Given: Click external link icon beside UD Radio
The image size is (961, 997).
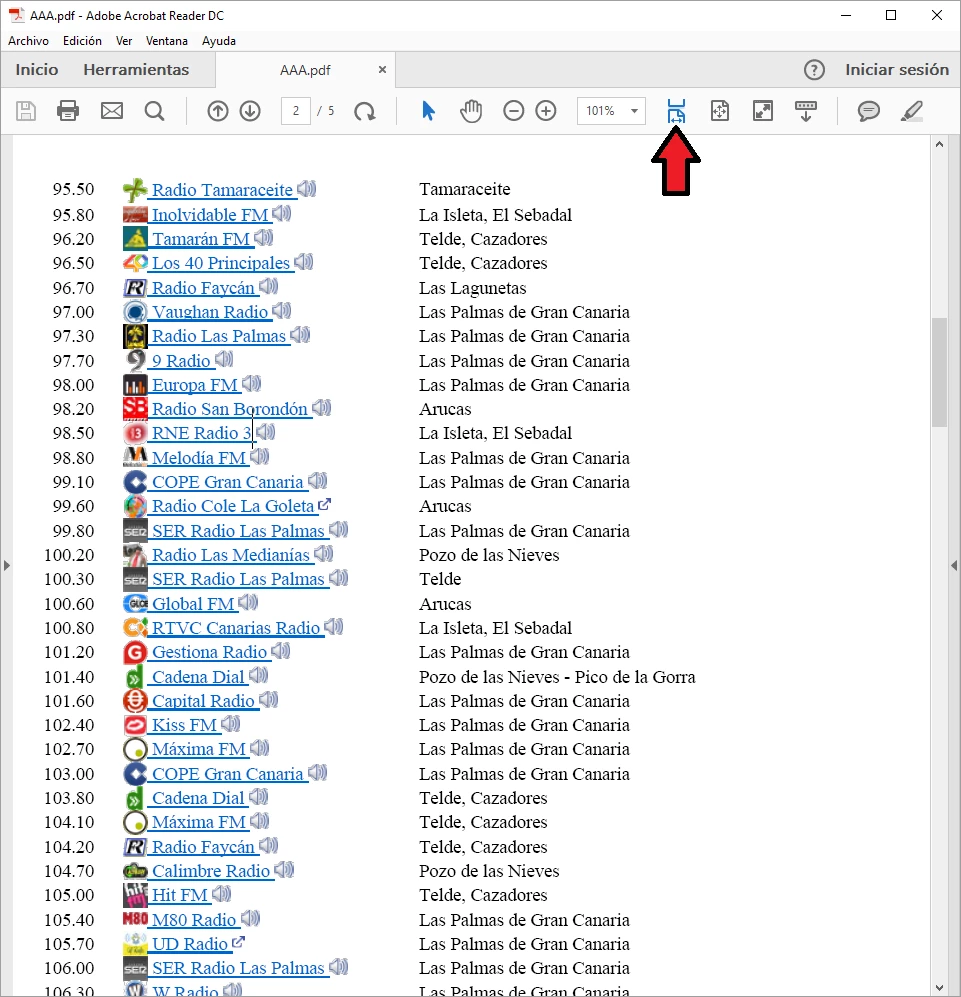Looking at the screenshot, I should tap(239, 942).
